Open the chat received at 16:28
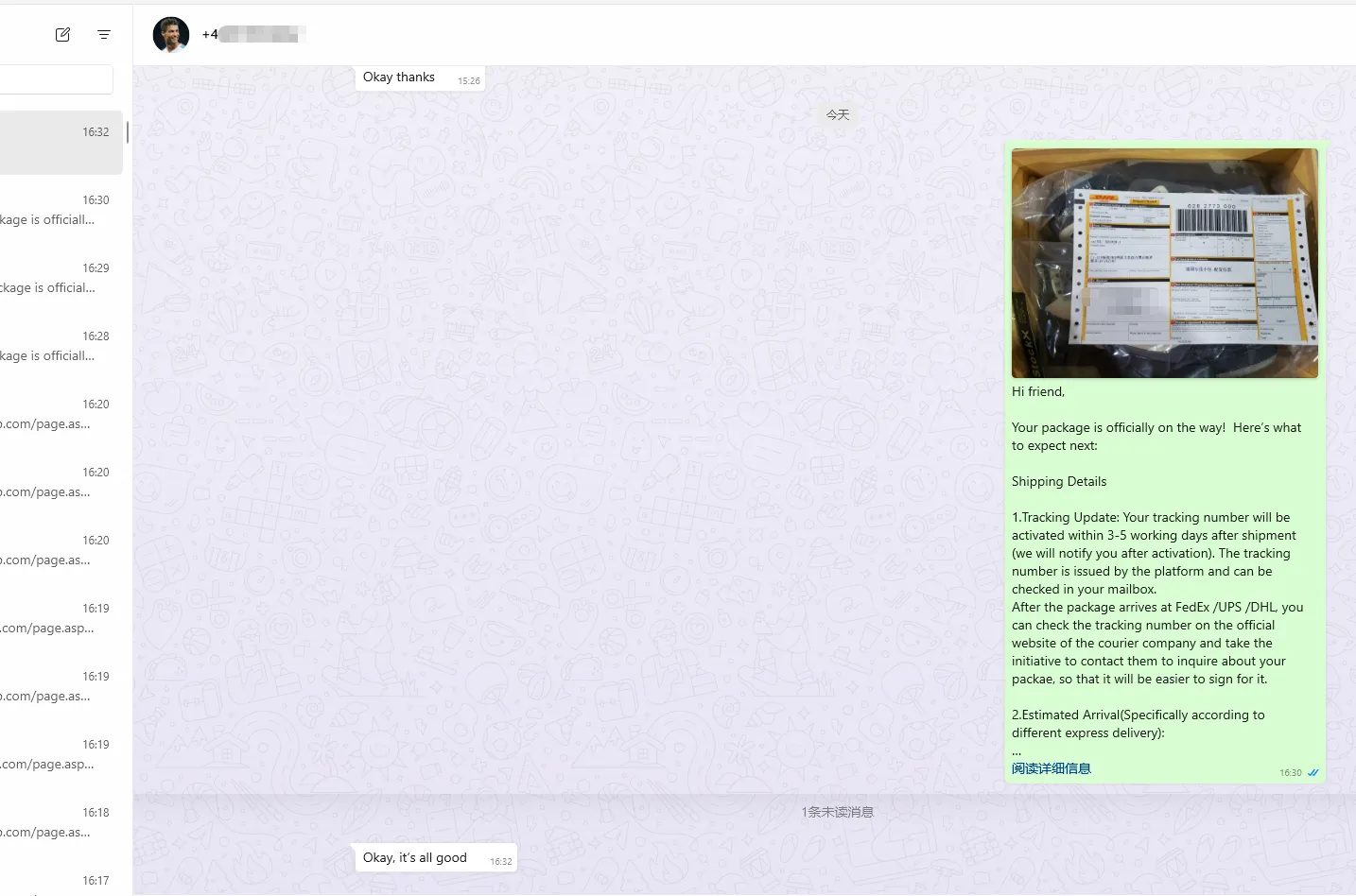The height and width of the screenshot is (896, 1356). tap(57, 347)
